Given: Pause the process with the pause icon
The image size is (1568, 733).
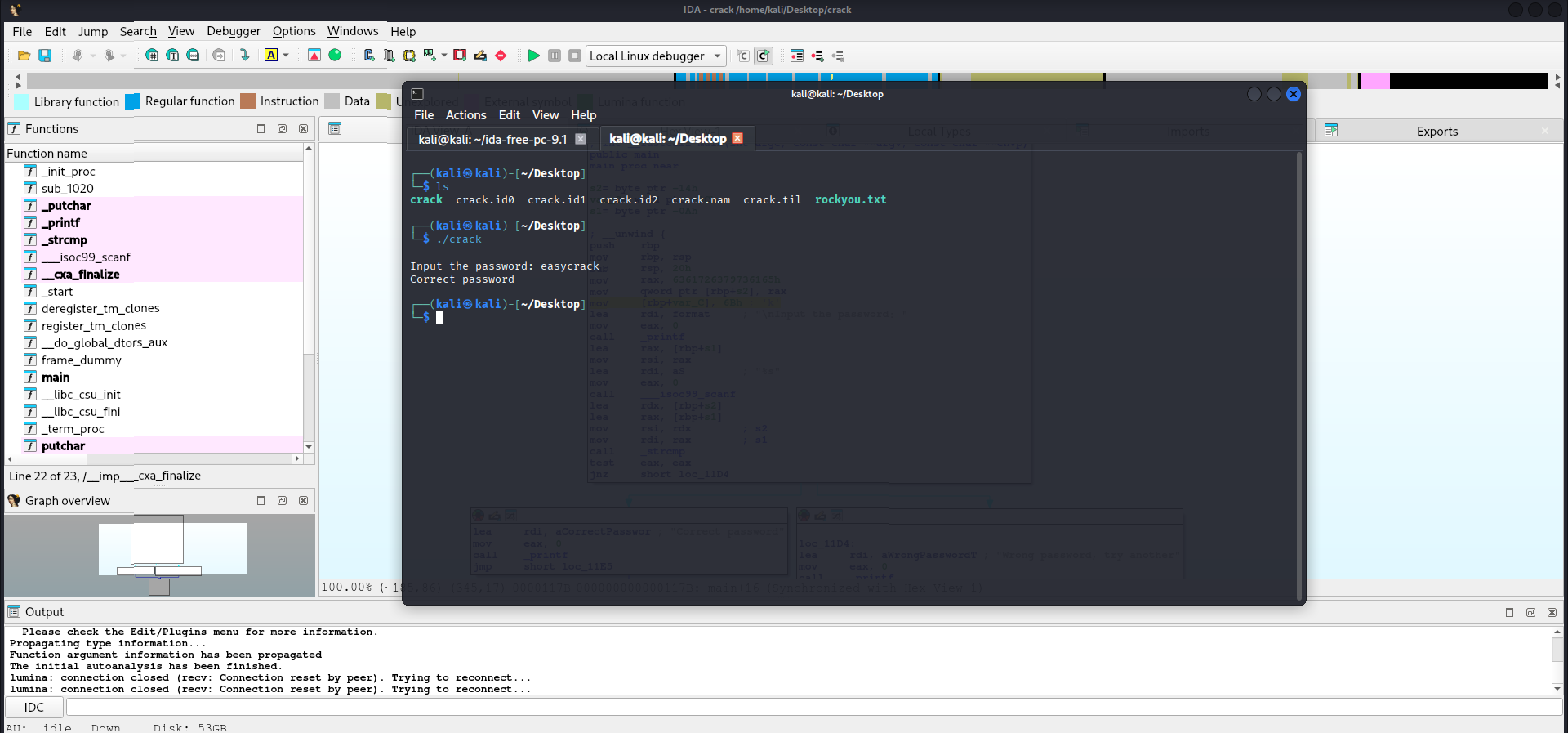Looking at the screenshot, I should pyautogui.click(x=555, y=56).
